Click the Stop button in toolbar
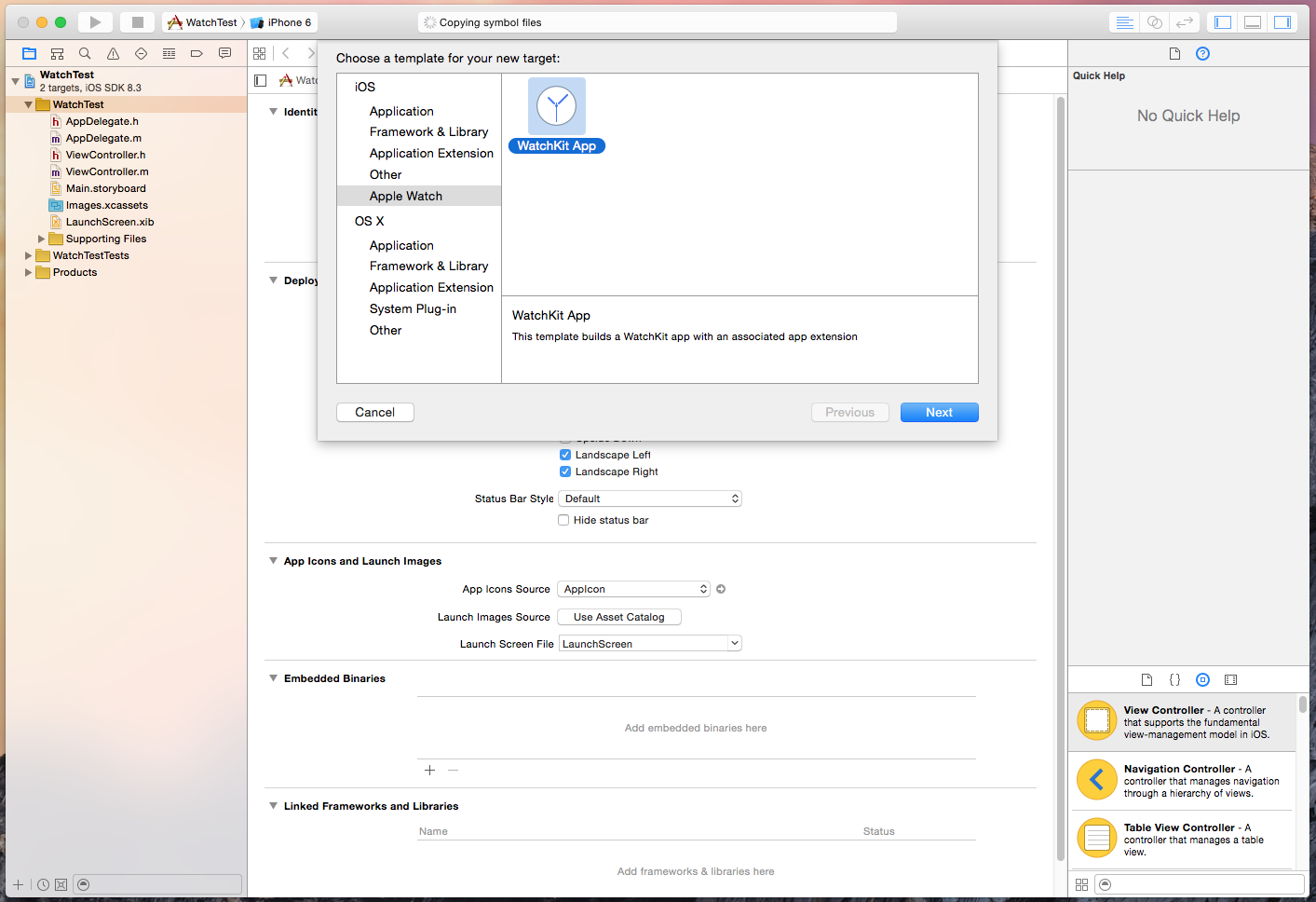This screenshot has width=1316, height=902. click(137, 22)
